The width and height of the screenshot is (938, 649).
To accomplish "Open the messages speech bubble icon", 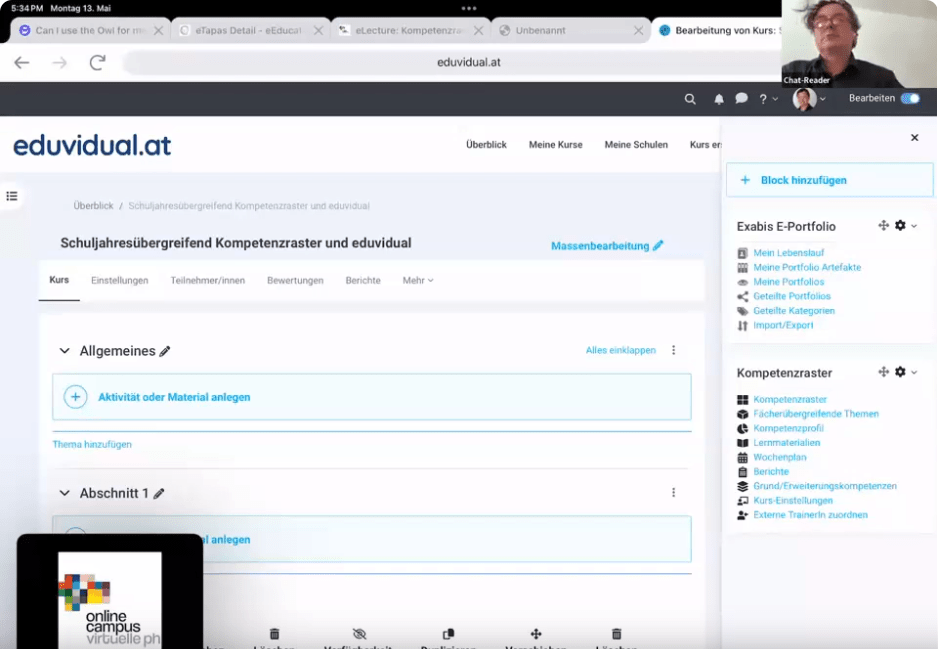I will tap(741, 99).
